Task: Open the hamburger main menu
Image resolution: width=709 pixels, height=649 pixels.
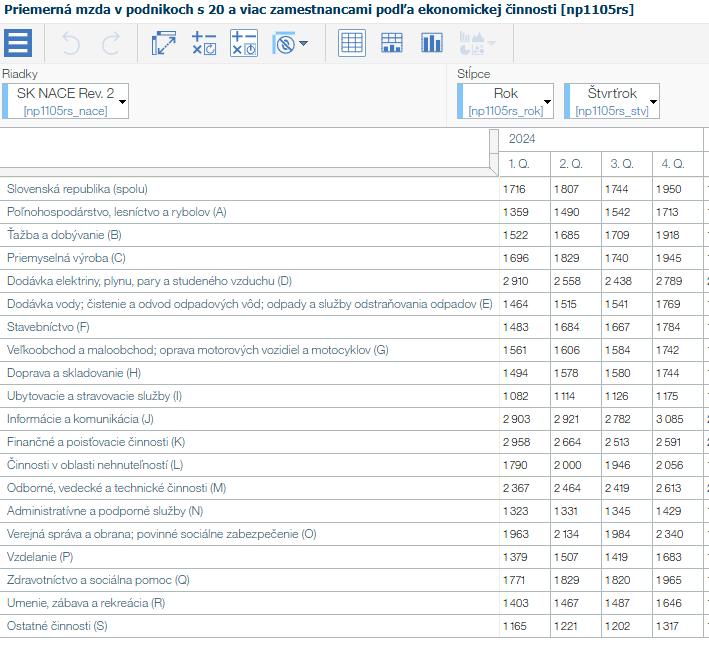Action: click(19, 43)
